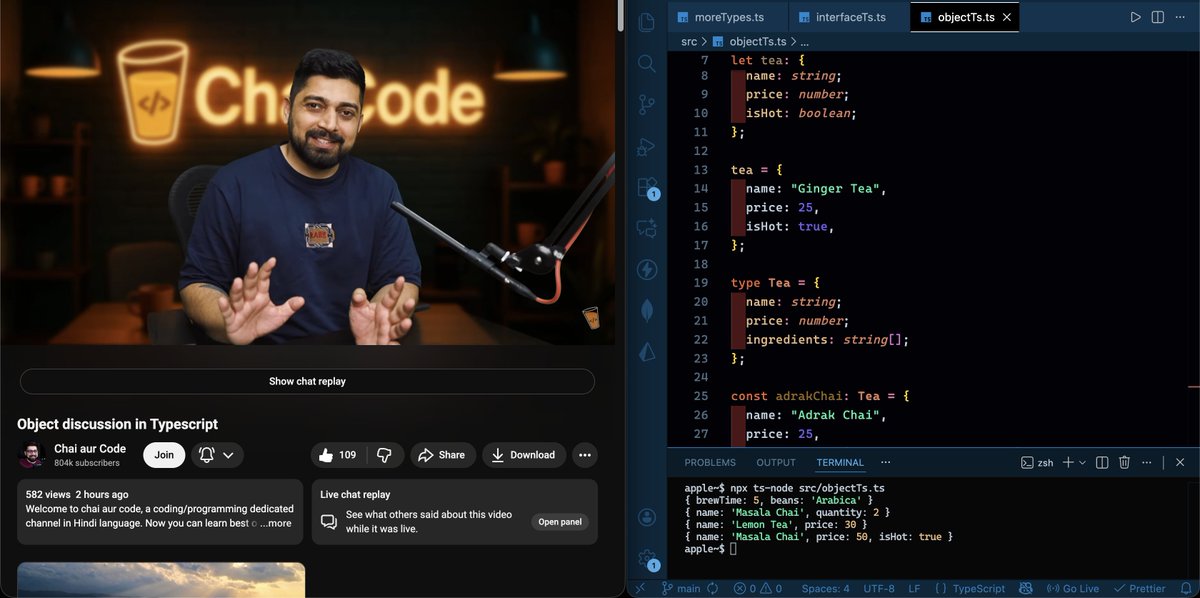Close the terminal panel
Viewport: 1200px width, 598px height.
pyautogui.click(x=1180, y=462)
